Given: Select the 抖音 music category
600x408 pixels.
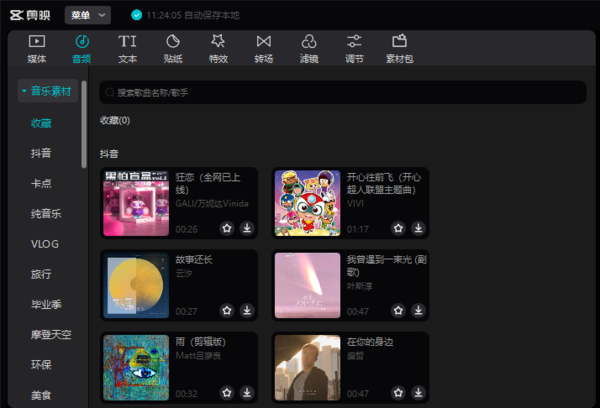Looking at the screenshot, I should point(41,153).
